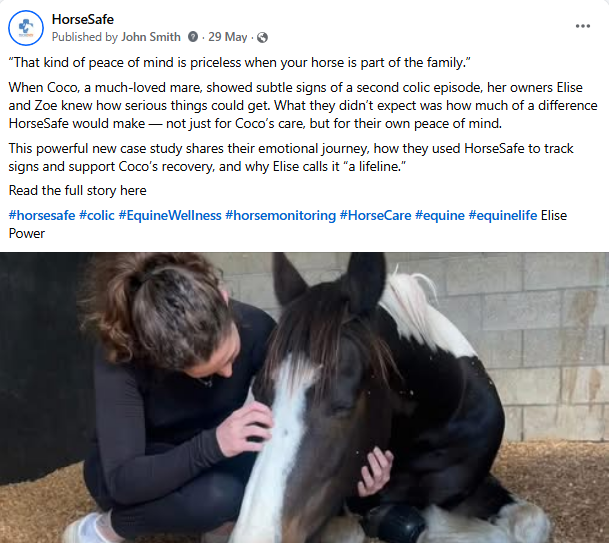
Task: Click the question mark publisher info icon
Action: tap(193, 37)
